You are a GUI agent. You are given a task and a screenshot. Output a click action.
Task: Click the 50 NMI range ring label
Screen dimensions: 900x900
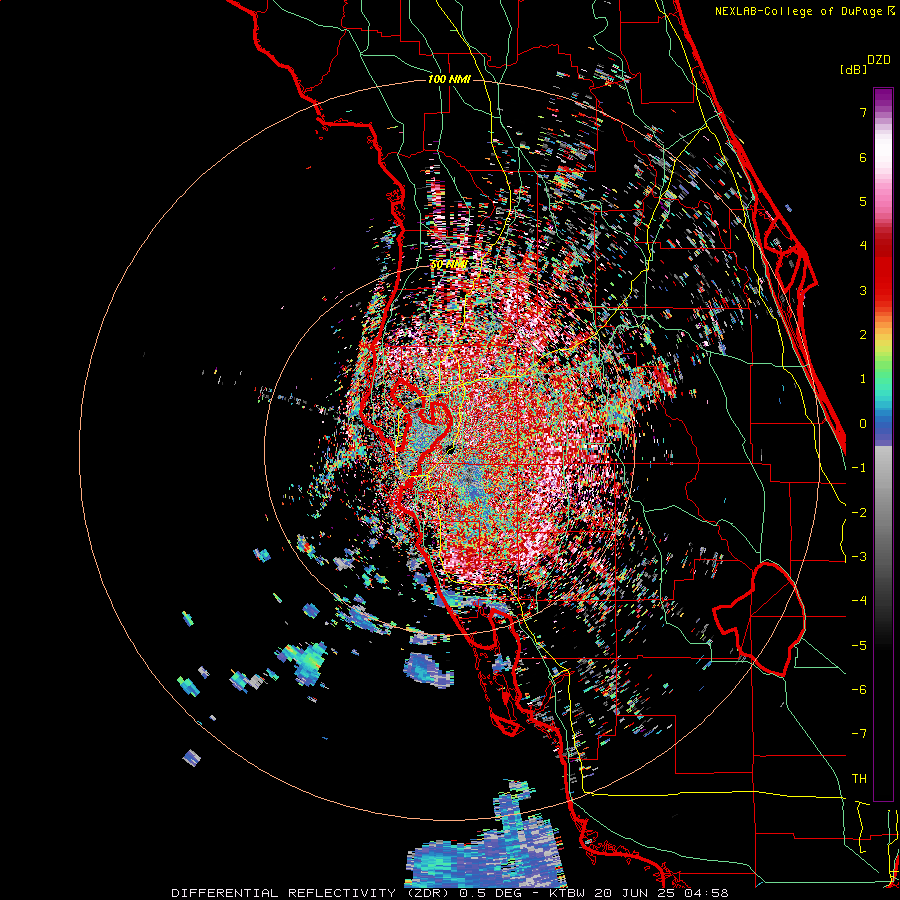pos(448,265)
